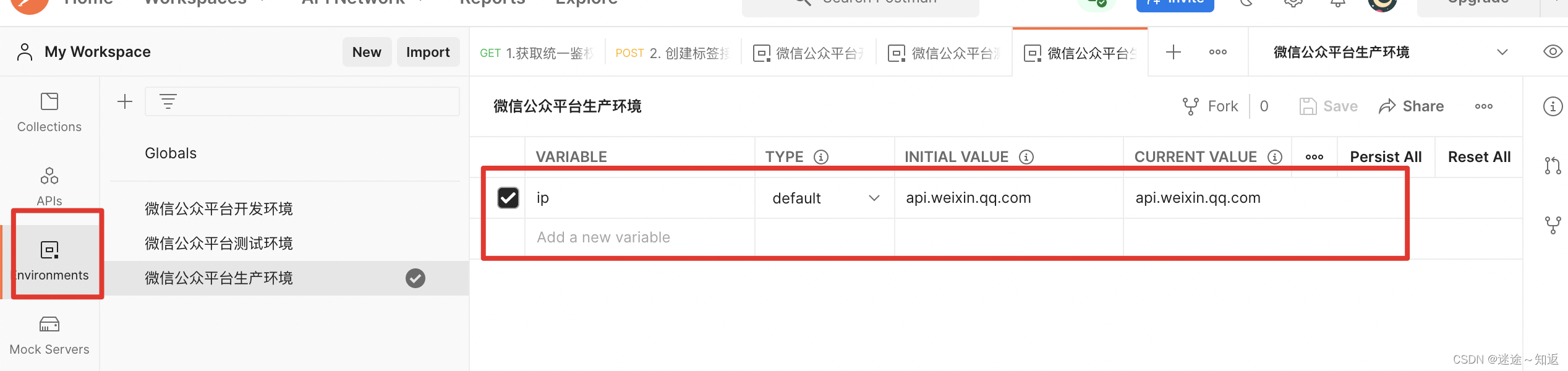Open a new tab with plus icon
Image resolution: width=1568 pixels, height=371 pixels.
point(1173,52)
